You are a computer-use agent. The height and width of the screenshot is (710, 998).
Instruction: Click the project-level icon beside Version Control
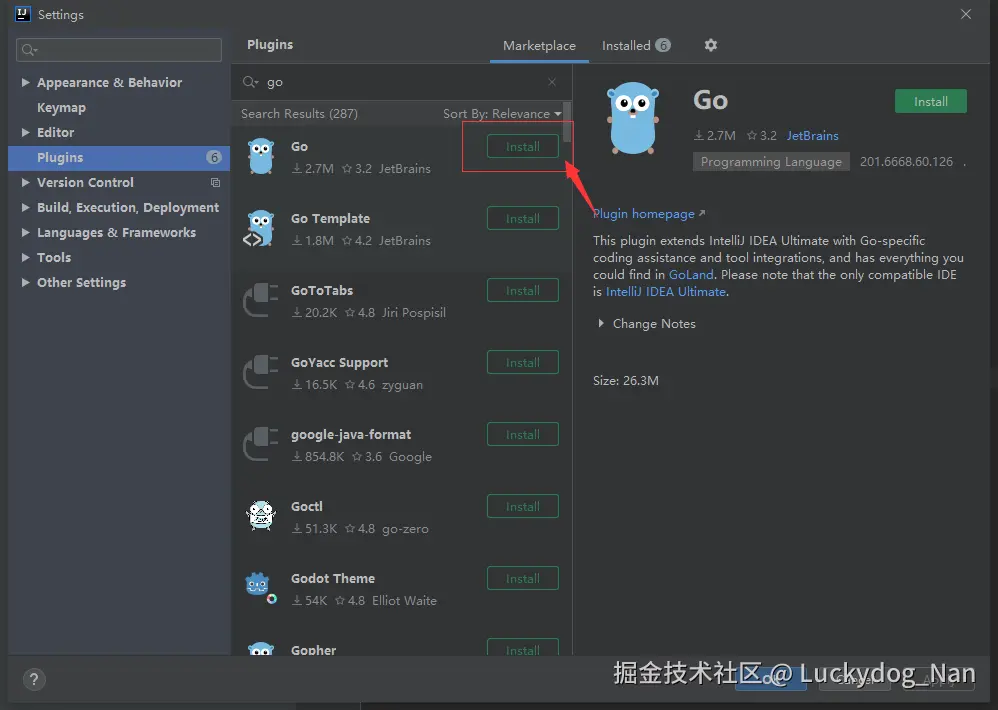pyautogui.click(x=215, y=183)
